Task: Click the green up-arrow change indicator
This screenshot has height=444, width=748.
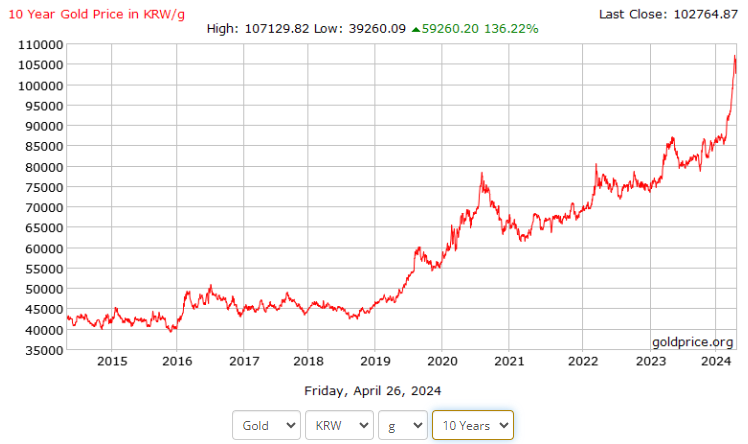Action: (x=416, y=30)
